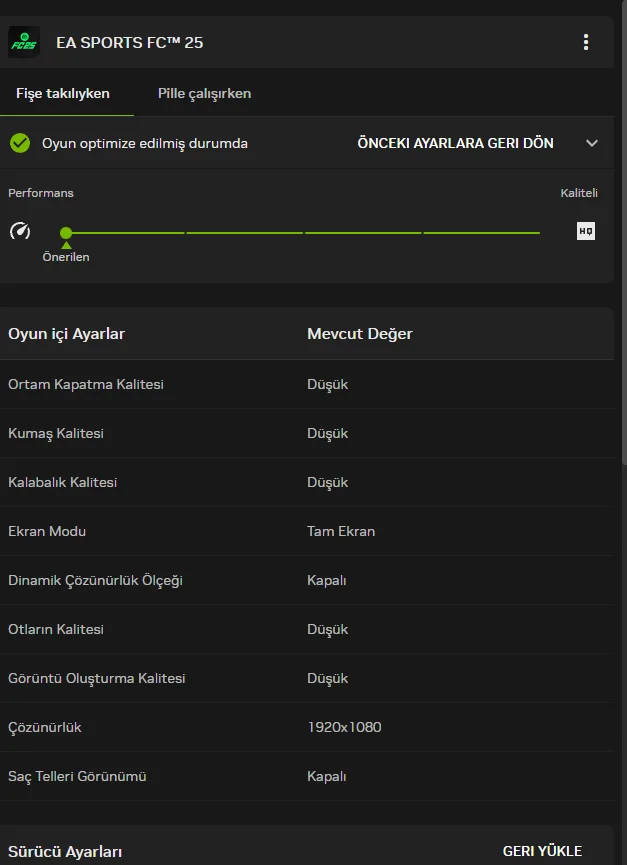Viewport: 627px width, 865px height.
Task: Open the three-dot options menu
Action: [x=586, y=42]
